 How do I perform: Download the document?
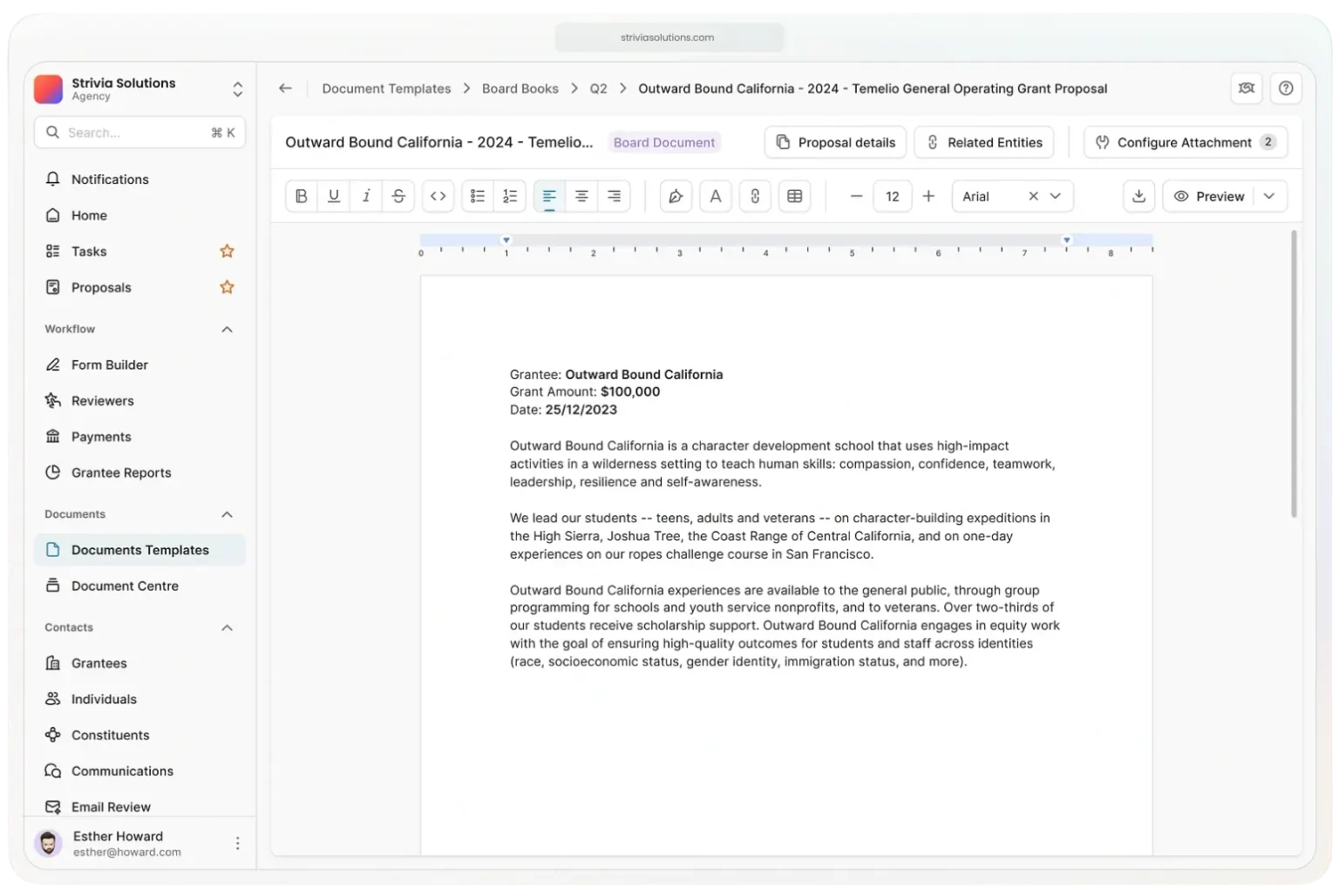1138,196
